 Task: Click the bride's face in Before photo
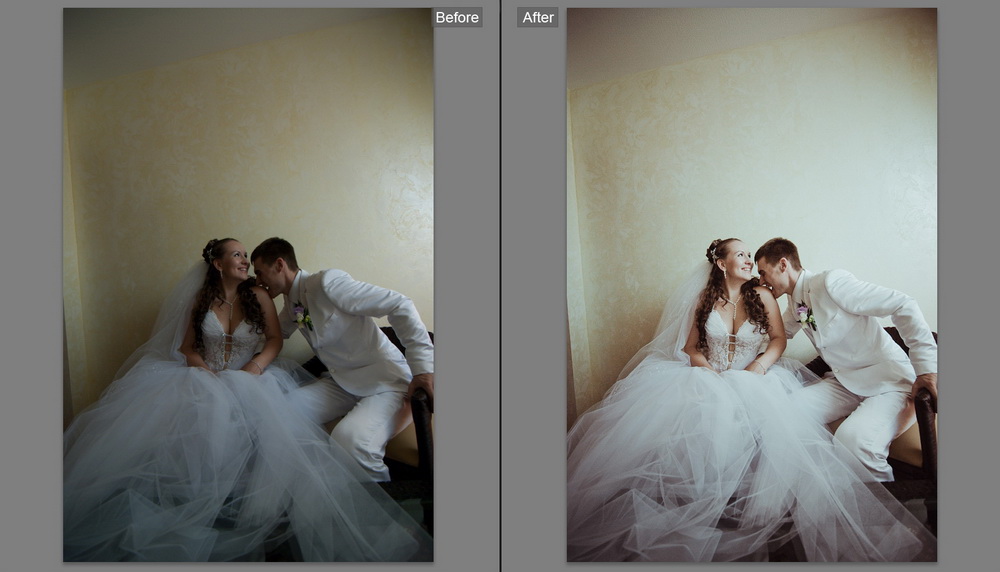231,263
